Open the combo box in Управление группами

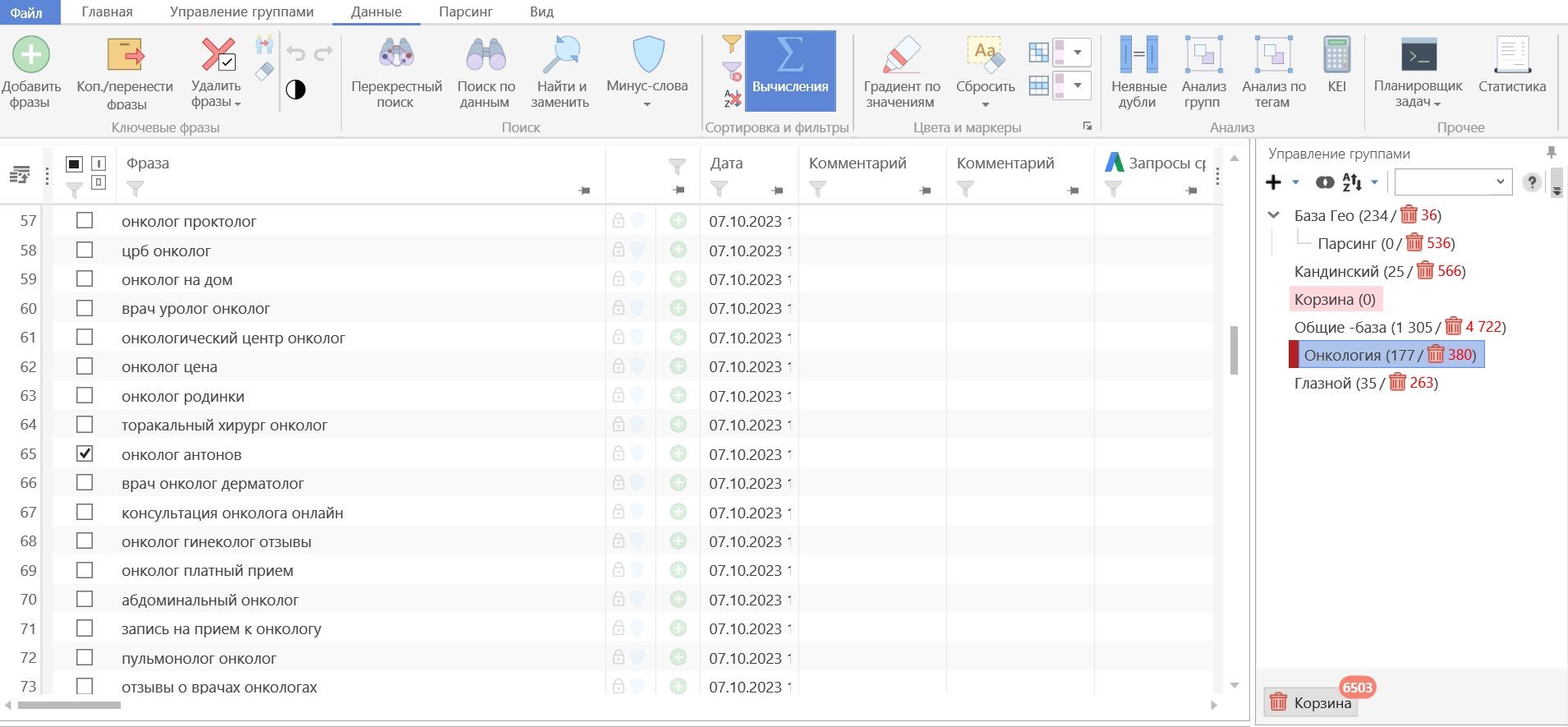(1453, 182)
